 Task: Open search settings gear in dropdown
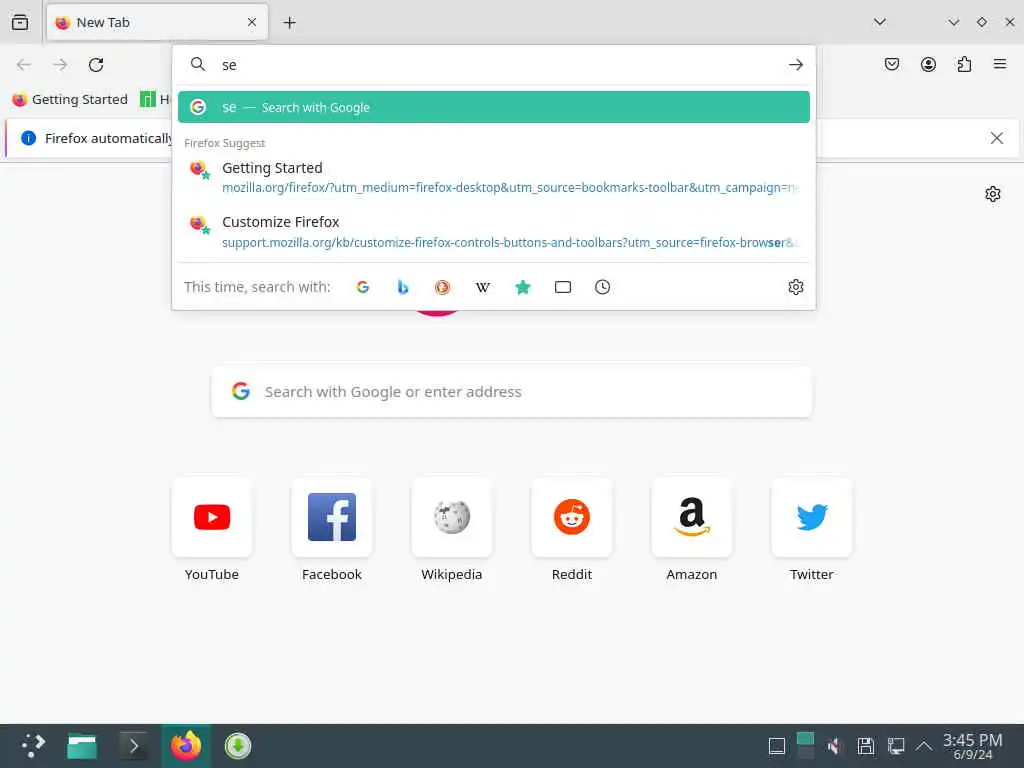point(795,287)
